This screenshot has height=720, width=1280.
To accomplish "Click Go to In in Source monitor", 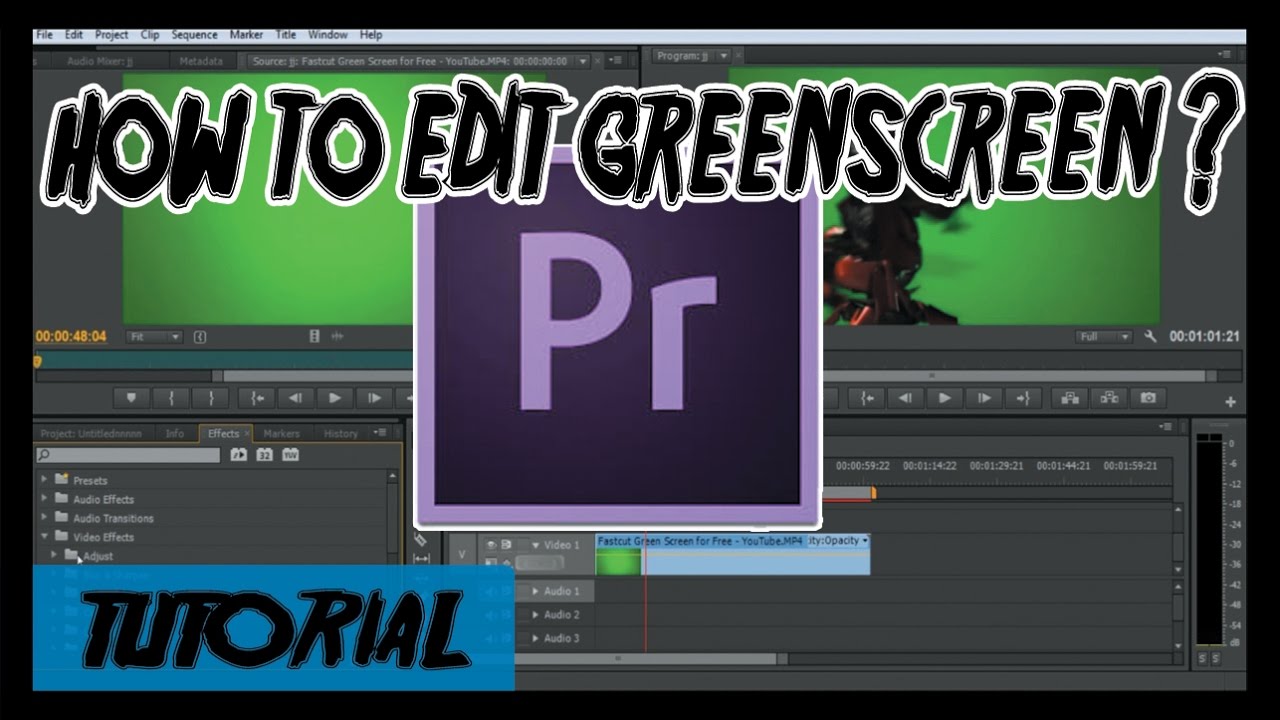I will pyautogui.click(x=257, y=398).
